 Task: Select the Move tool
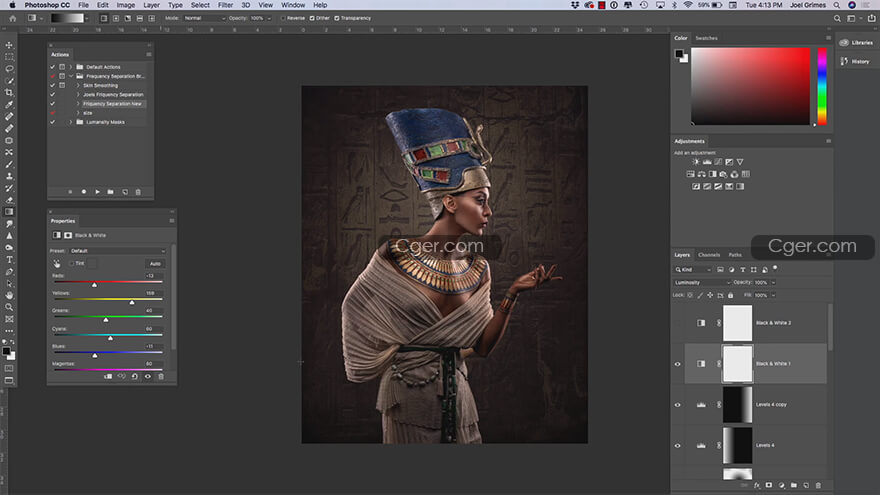[x=9, y=45]
